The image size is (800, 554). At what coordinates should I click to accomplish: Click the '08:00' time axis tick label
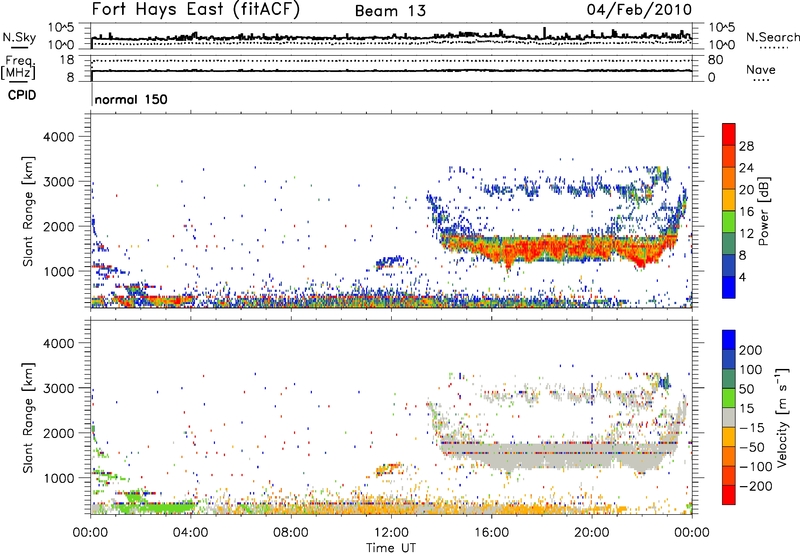[290, 533]
